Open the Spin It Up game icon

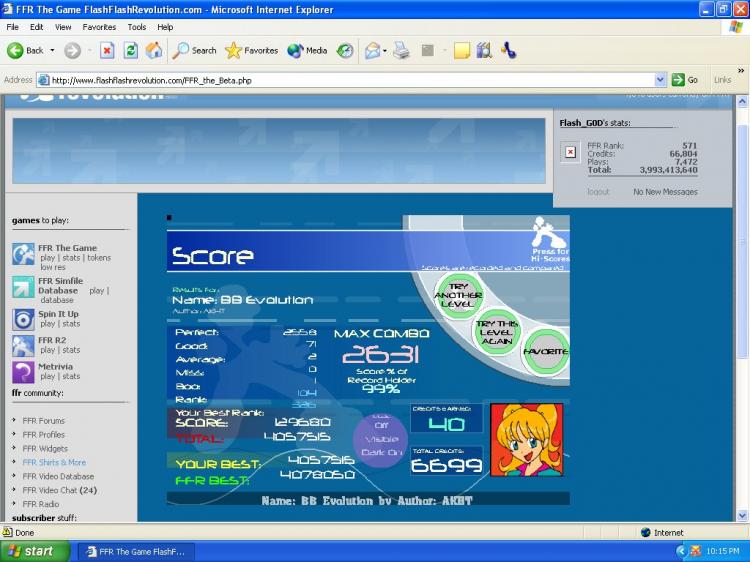[23, 319]
